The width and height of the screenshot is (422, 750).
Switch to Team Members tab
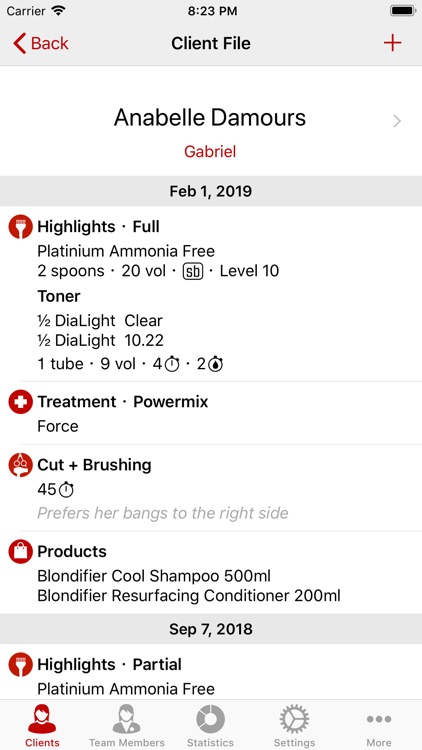[x=126, y=726]
